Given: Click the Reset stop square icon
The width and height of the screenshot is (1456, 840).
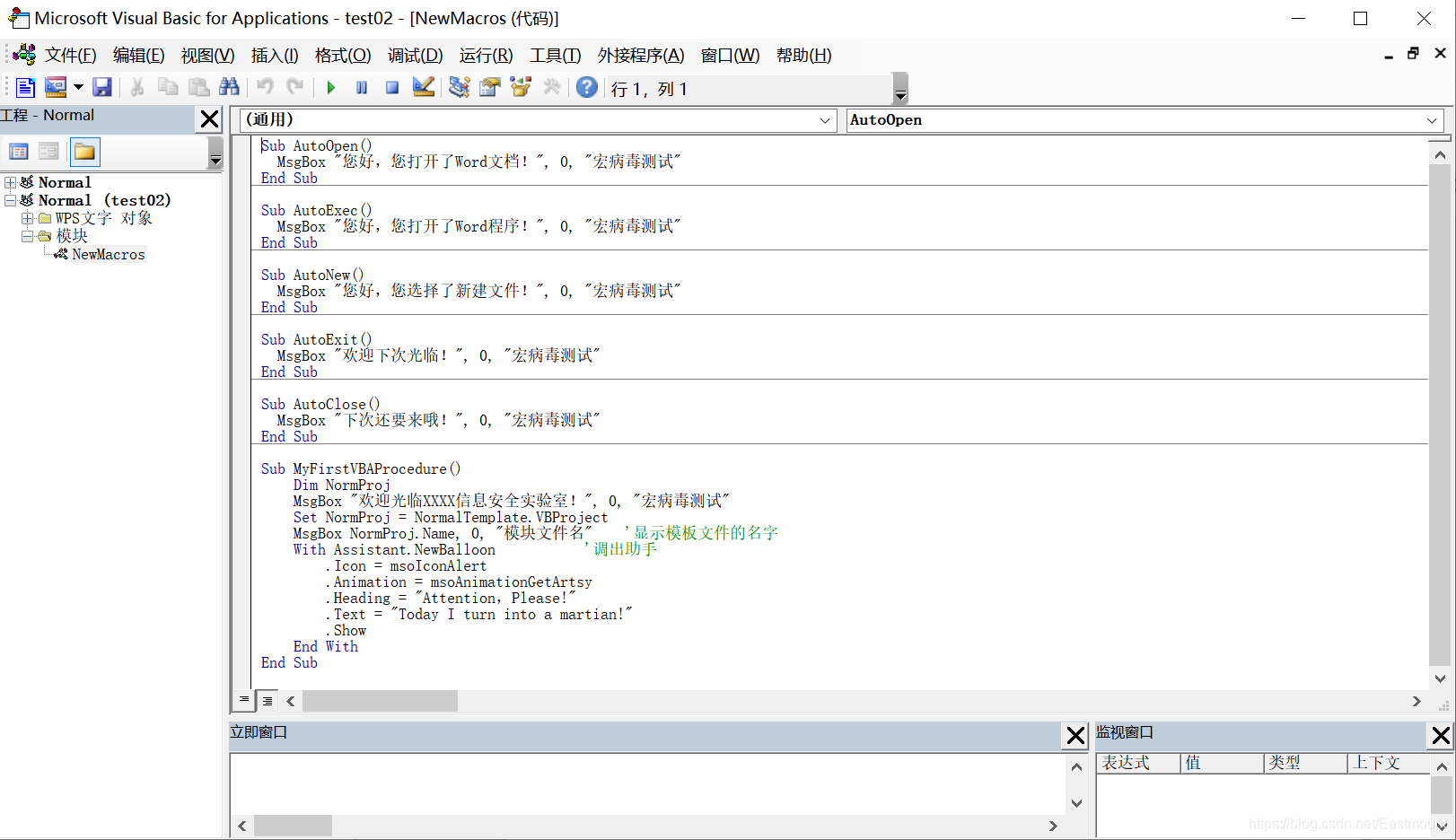Looking at the screenshot, I should point(392,87).
